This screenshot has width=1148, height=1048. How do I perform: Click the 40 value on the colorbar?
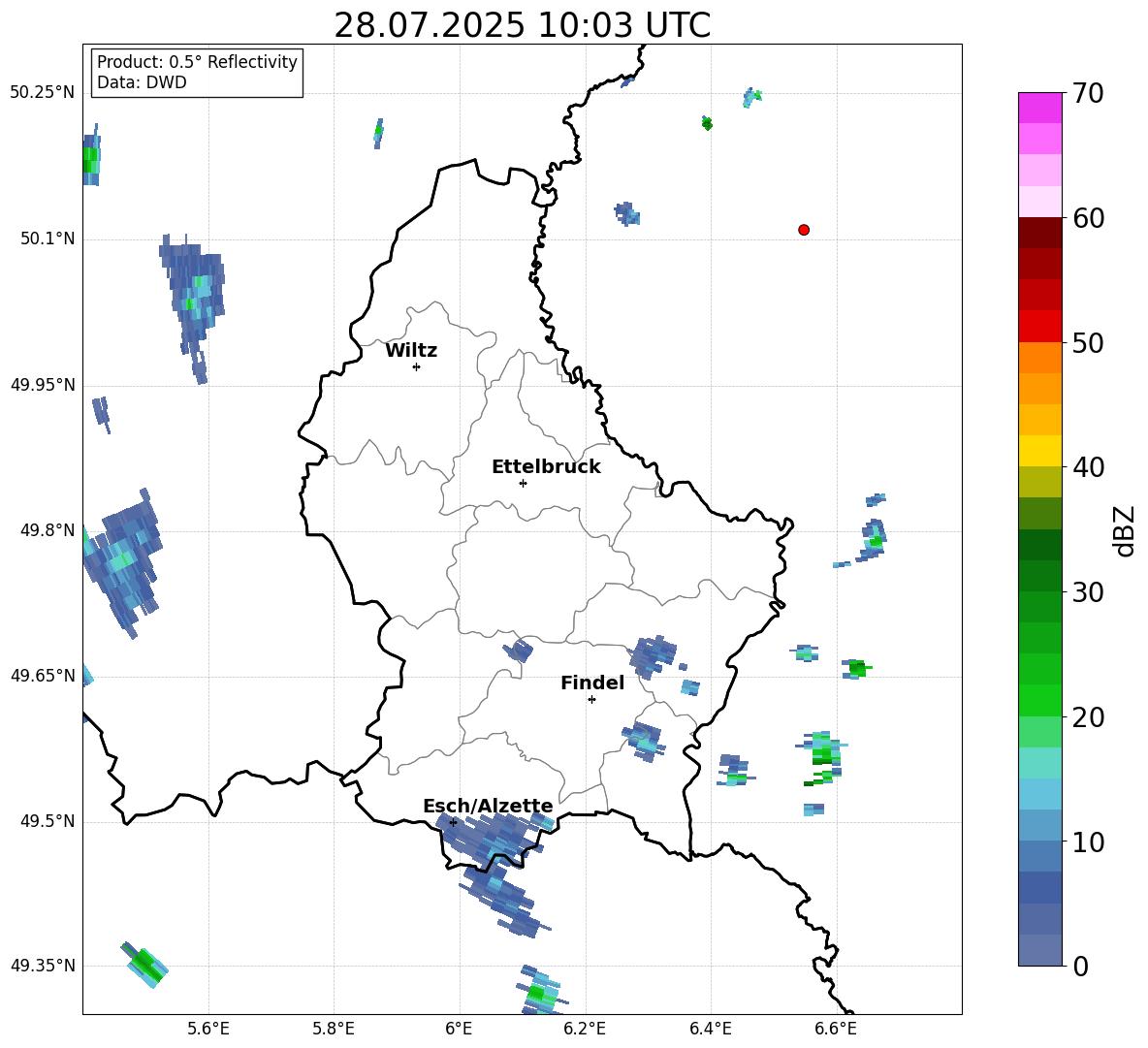point(1088,467)
